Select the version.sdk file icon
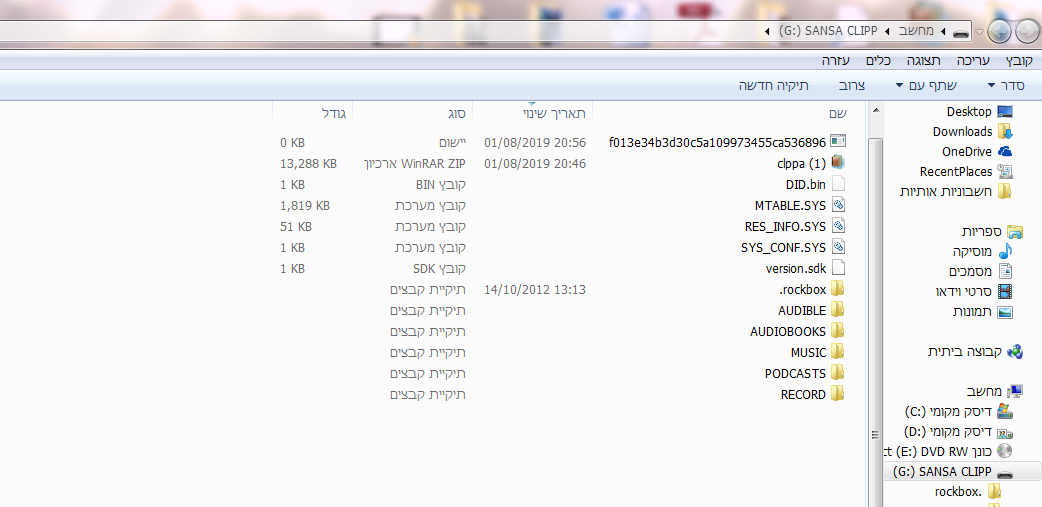1042x507 pixels. [838, 268]
